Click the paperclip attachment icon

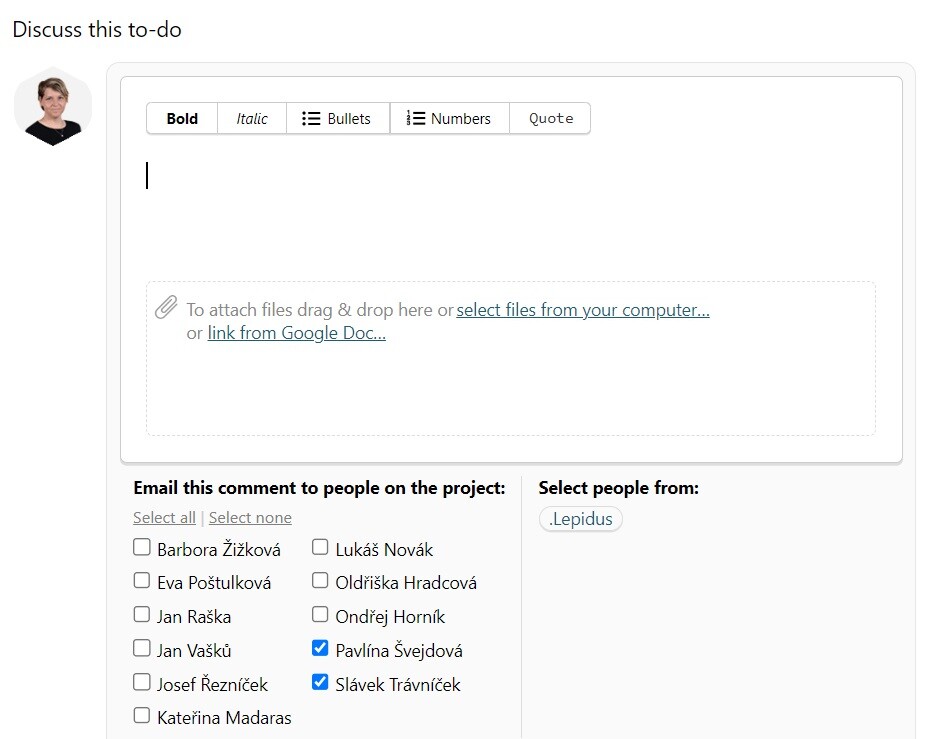click(166, 308)
